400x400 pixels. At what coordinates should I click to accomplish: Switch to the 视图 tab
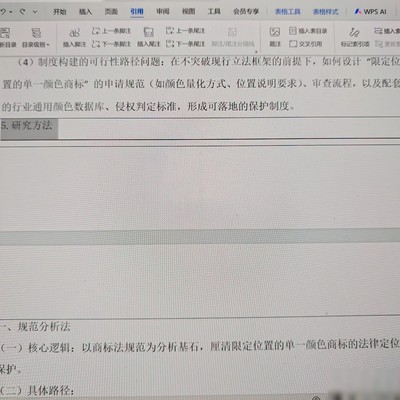tap(188, 12)
